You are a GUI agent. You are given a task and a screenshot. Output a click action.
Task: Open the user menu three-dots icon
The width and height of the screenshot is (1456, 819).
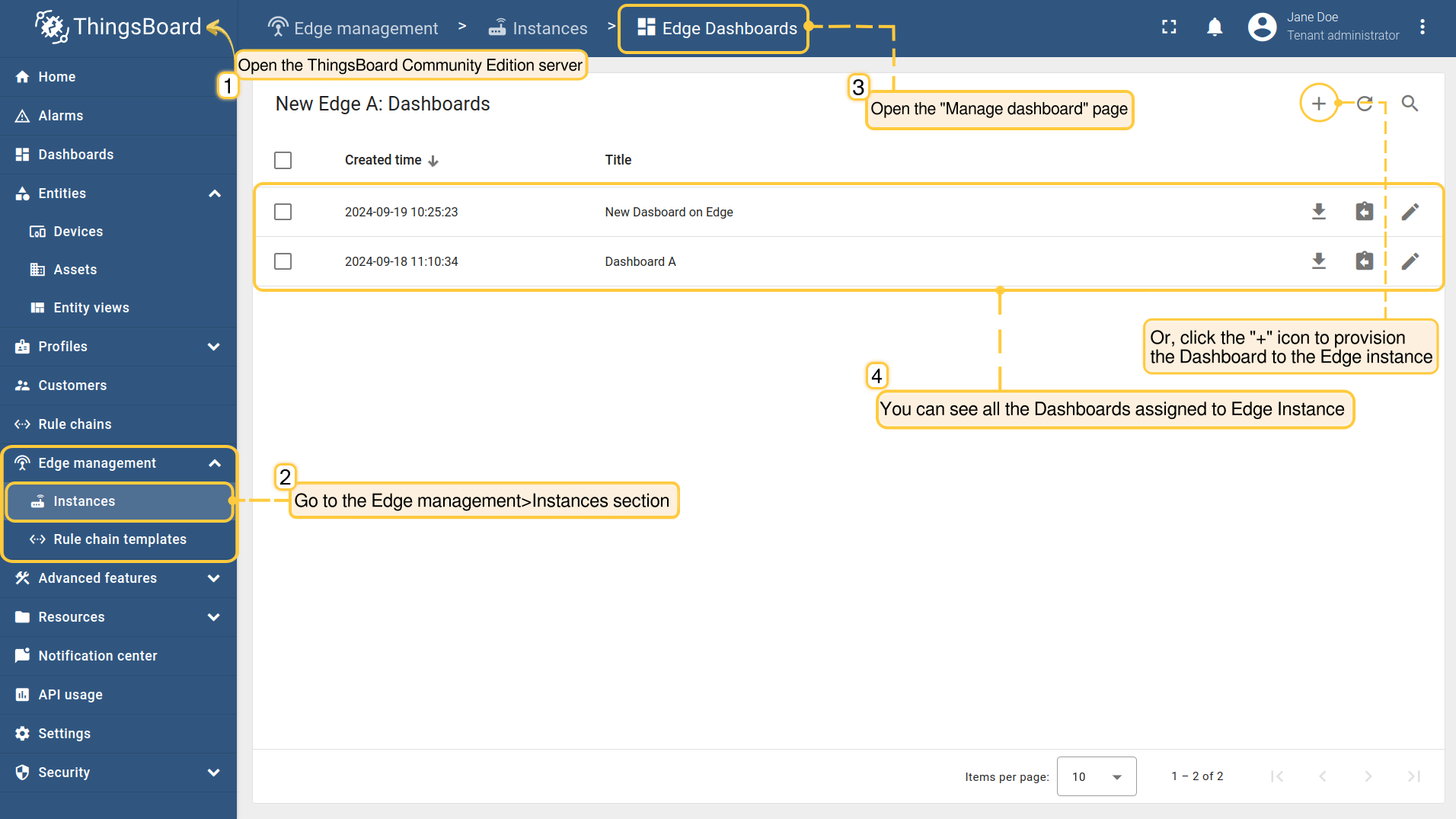tap(1422, 27)
